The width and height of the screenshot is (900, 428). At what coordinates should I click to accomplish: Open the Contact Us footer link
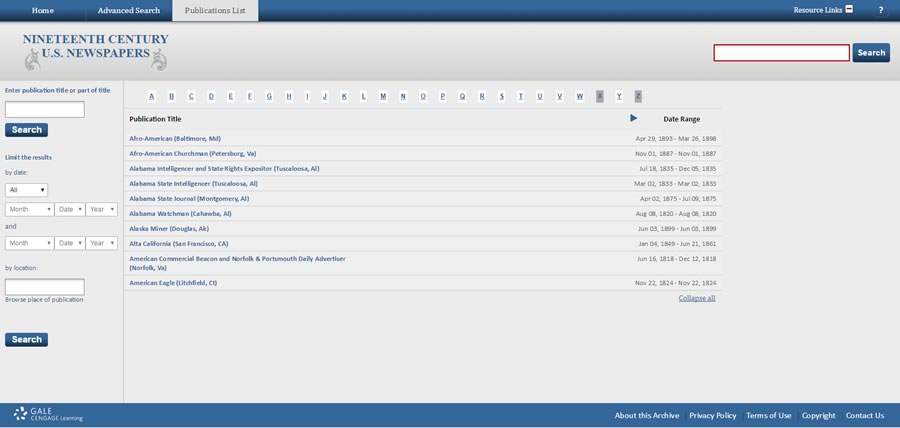click(865, 415)
